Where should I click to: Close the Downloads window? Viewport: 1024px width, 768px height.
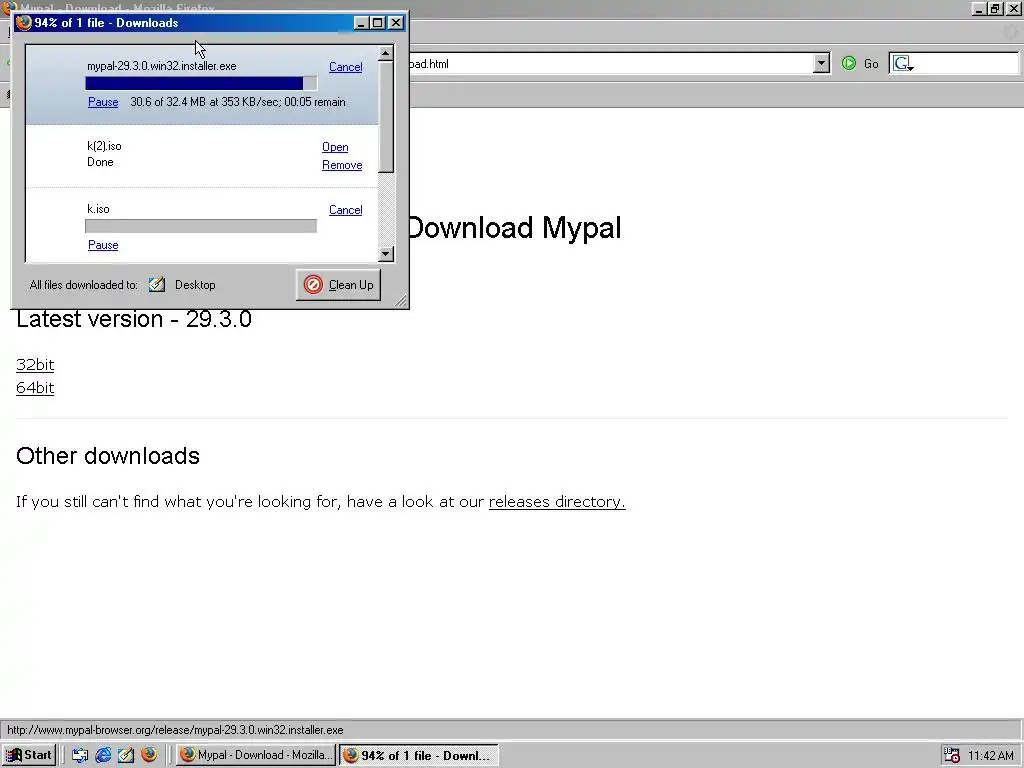coord(396,23)
